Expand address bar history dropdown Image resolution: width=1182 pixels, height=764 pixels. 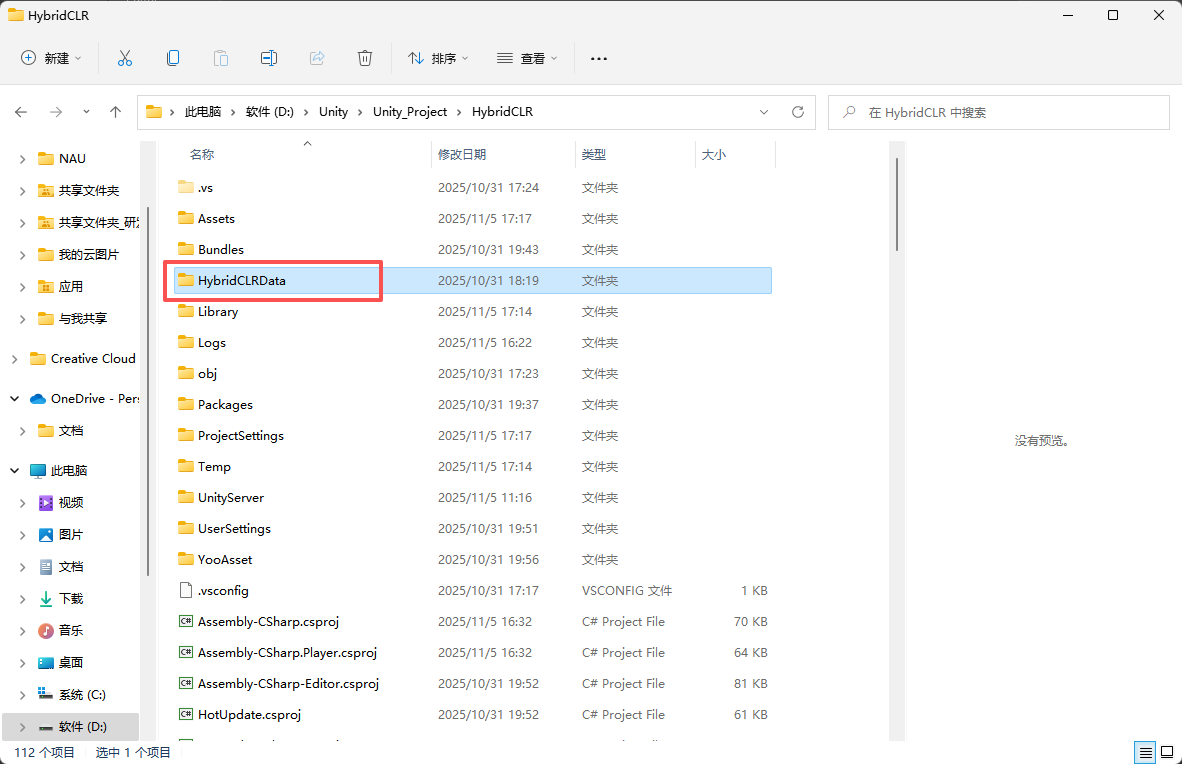pos(764,112)
